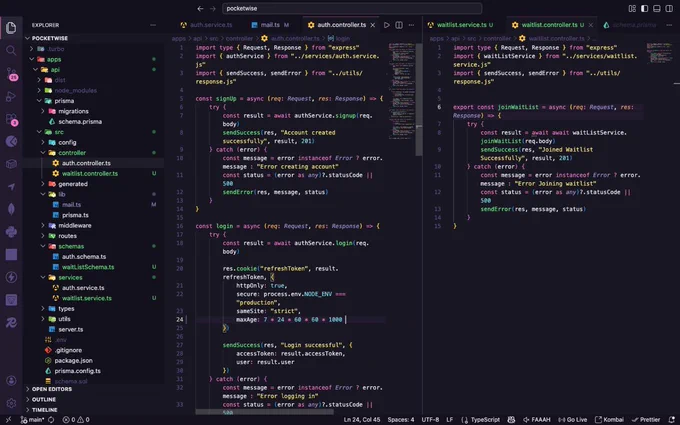Synchronize changes icon next to main branch
Viewport: 680px width, 425px height.
pos(51,419)
